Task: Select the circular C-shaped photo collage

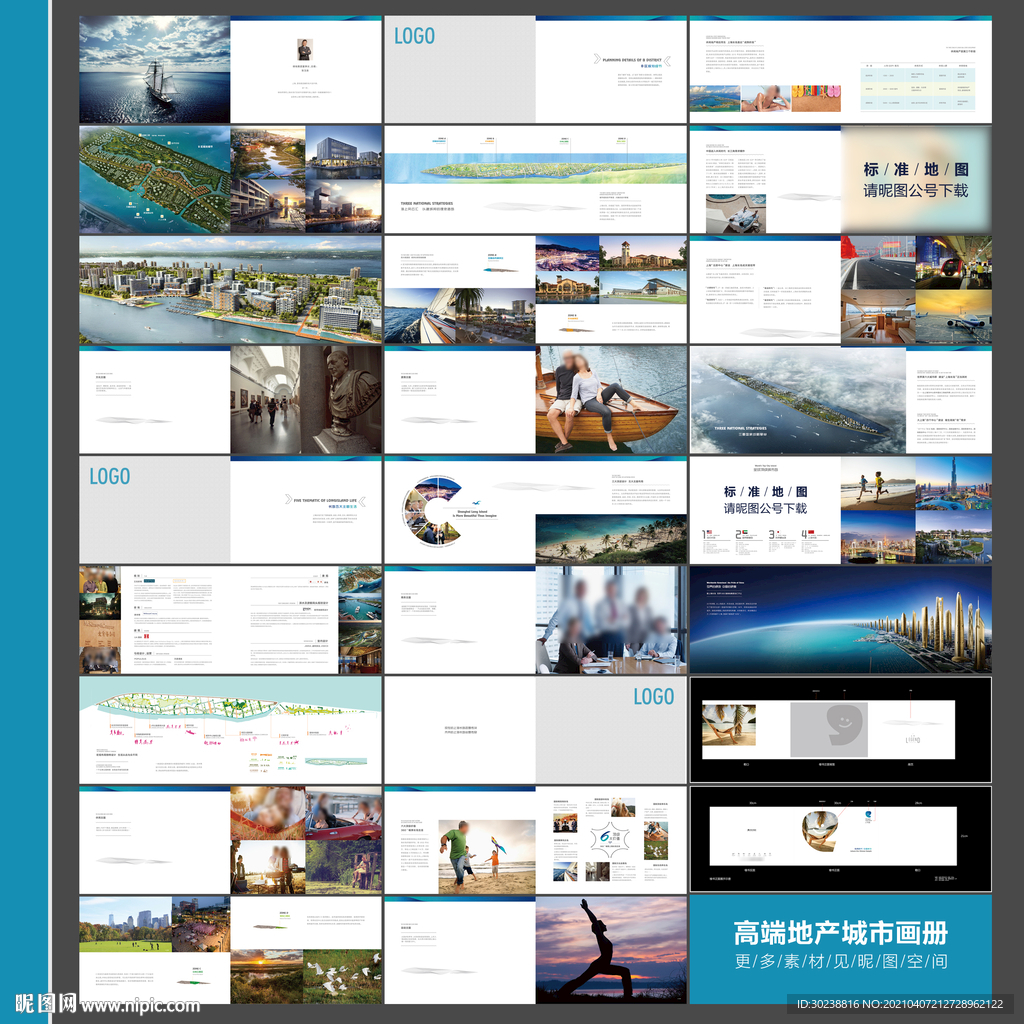Action: 432,510
